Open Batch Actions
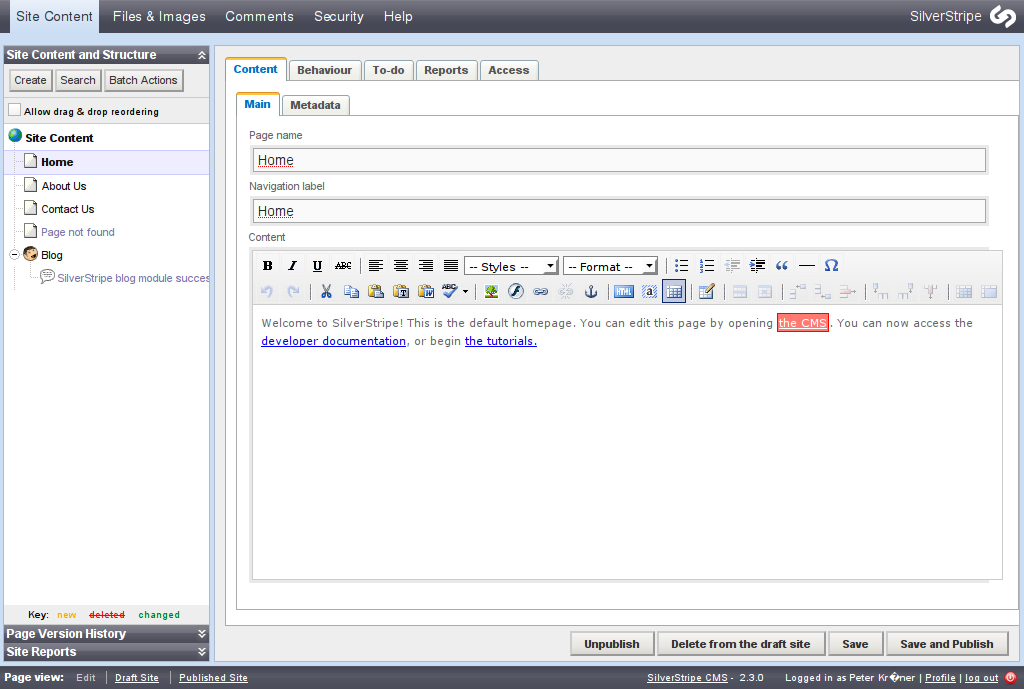Viewport: 1024px width, 689px height. pyautogui.click(x=143, y=80)
